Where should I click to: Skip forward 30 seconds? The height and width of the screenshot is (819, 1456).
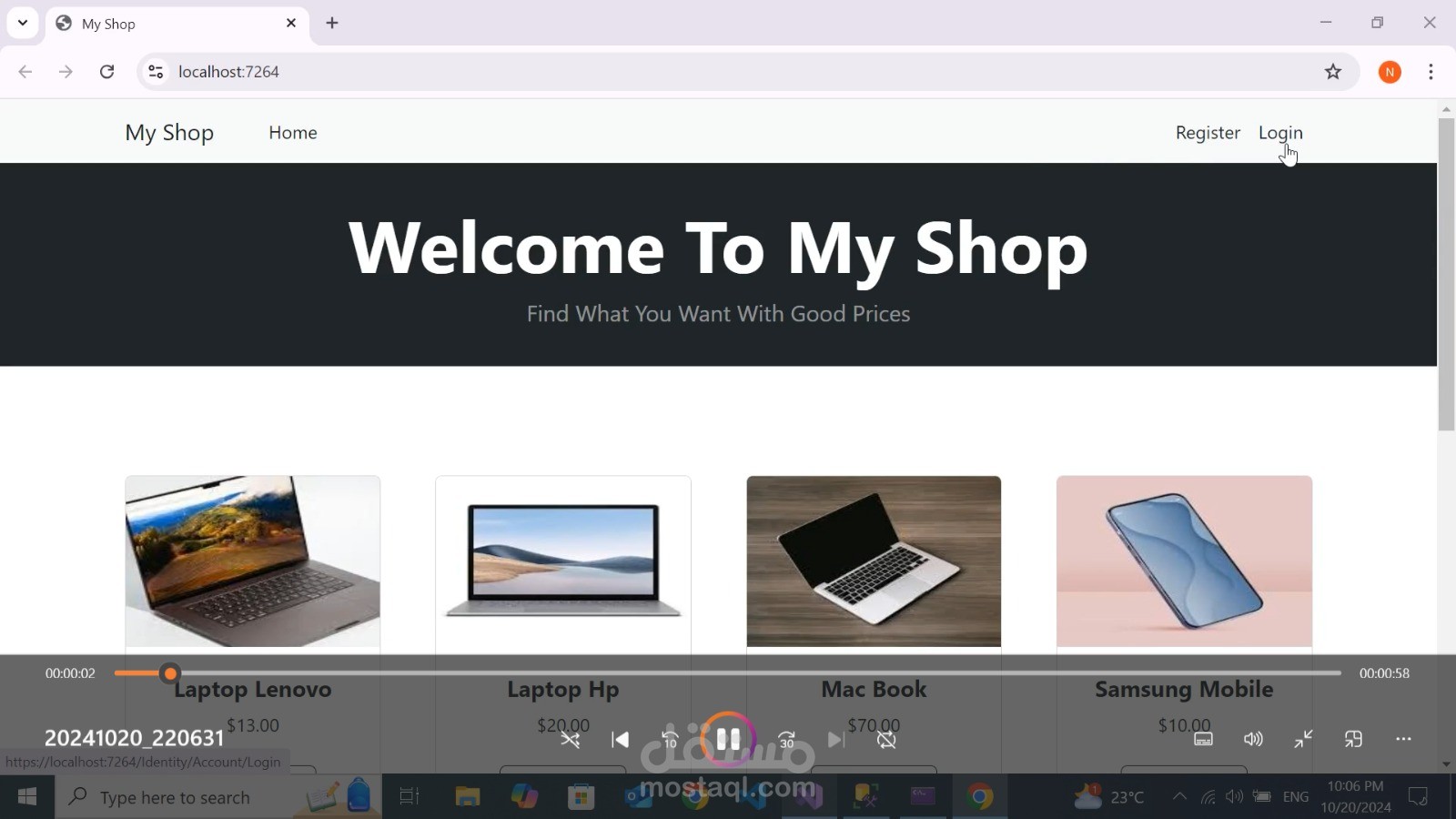point(787,740)
